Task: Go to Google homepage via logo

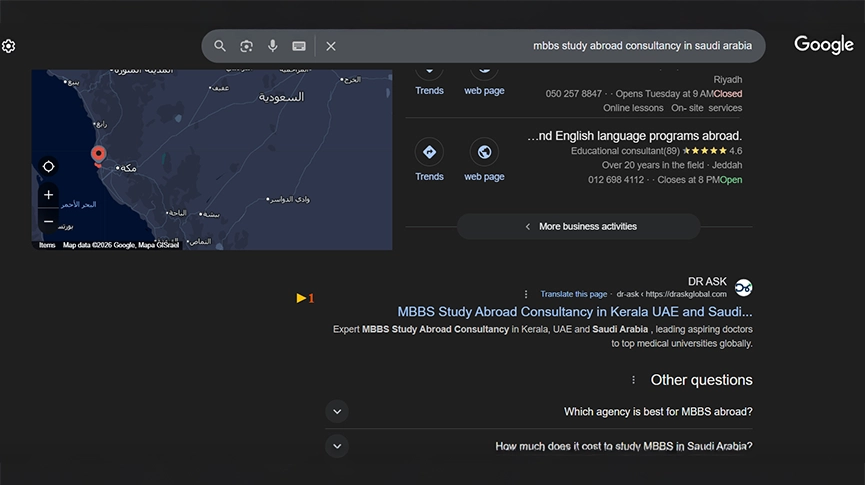Action: click(x=824, y=44)
